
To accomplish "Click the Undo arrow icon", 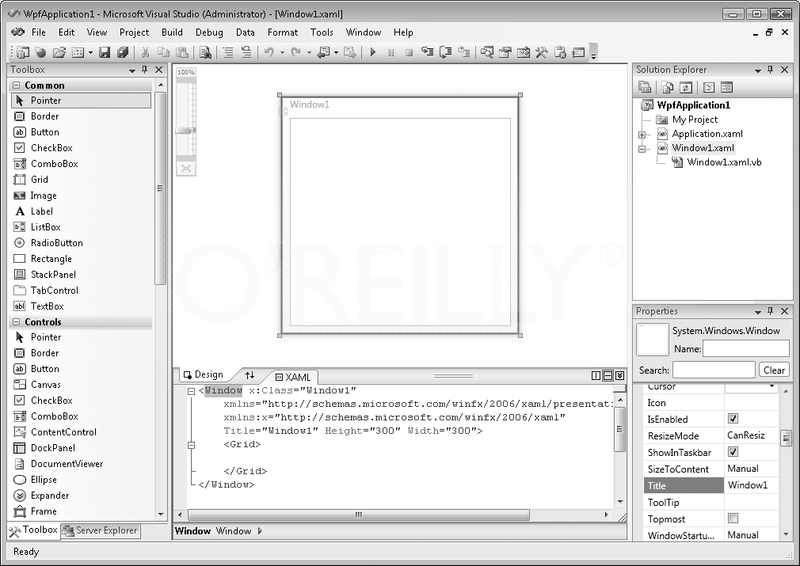I will [269, 52].
